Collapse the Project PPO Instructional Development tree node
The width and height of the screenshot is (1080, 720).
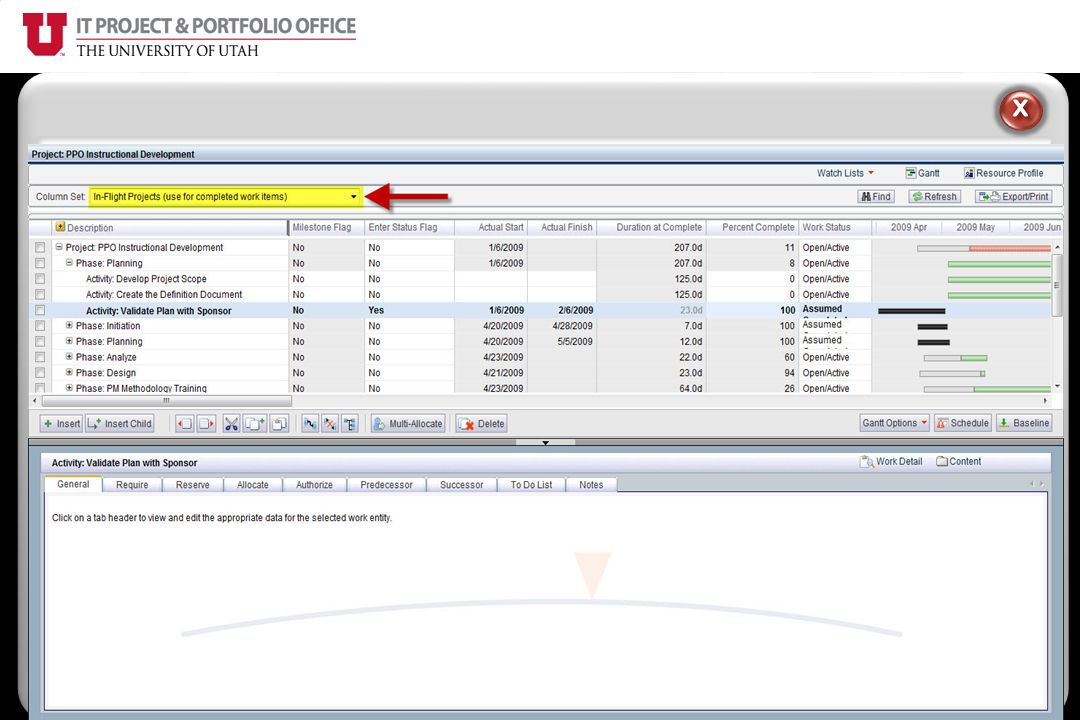(x=59, y=247)
